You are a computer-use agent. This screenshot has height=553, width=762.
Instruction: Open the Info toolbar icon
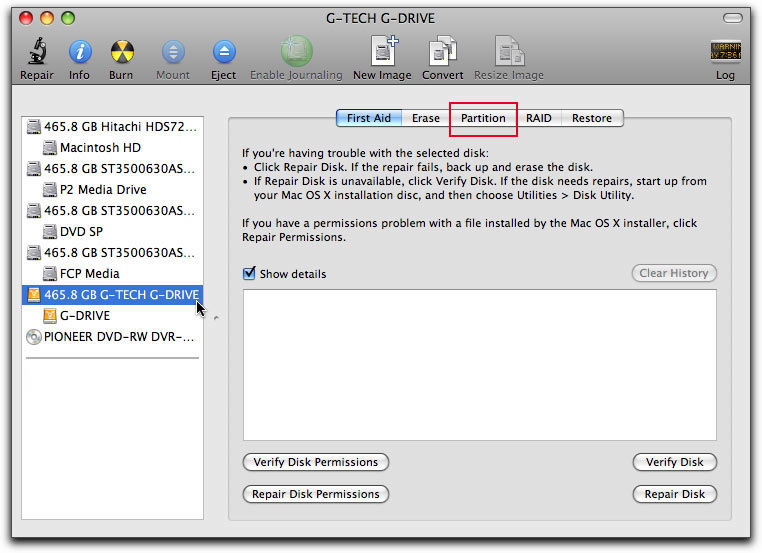80,52
